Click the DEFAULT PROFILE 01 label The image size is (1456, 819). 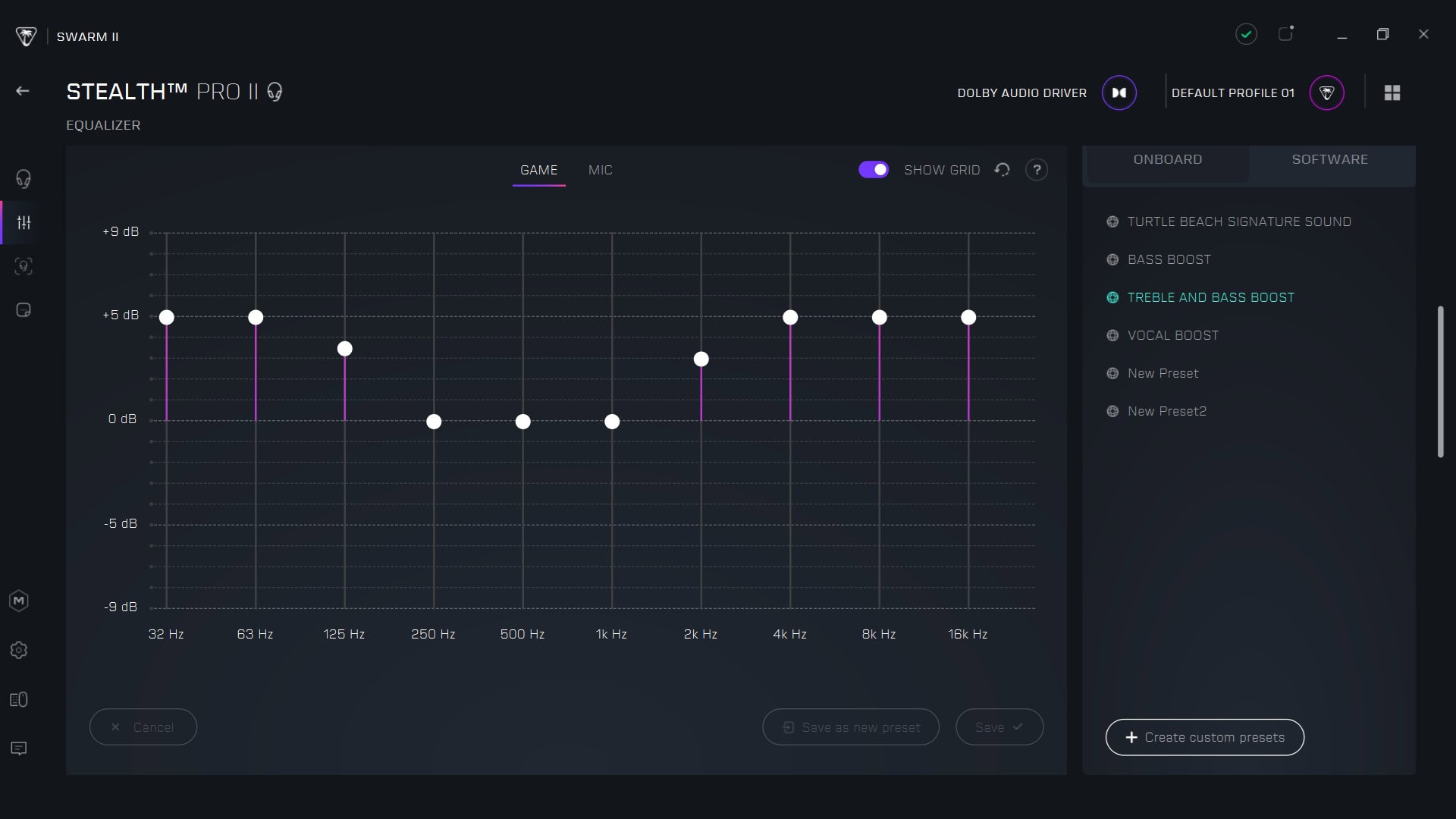tap(1233, 93)
